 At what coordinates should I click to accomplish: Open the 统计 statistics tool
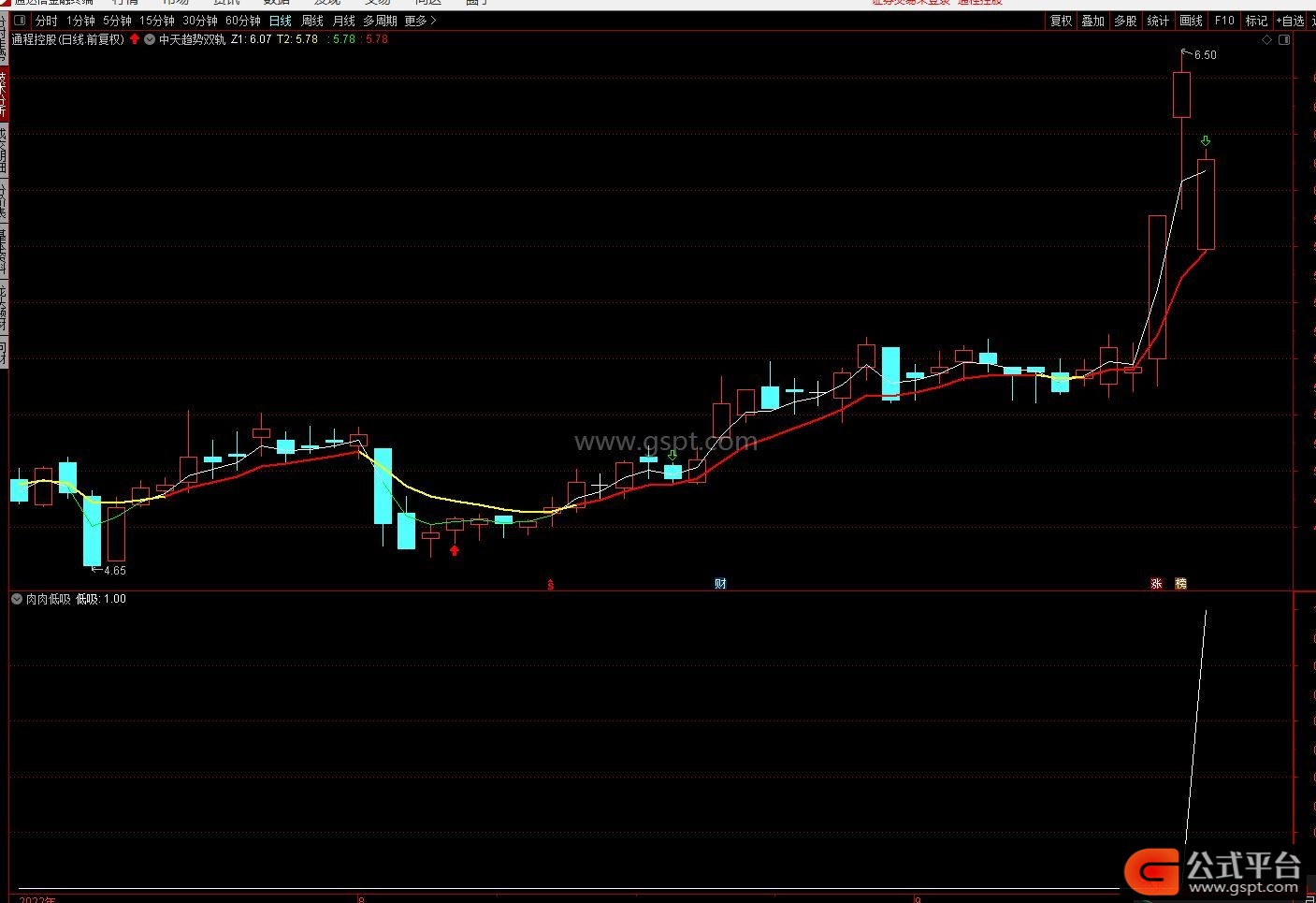pos(1158,21)
